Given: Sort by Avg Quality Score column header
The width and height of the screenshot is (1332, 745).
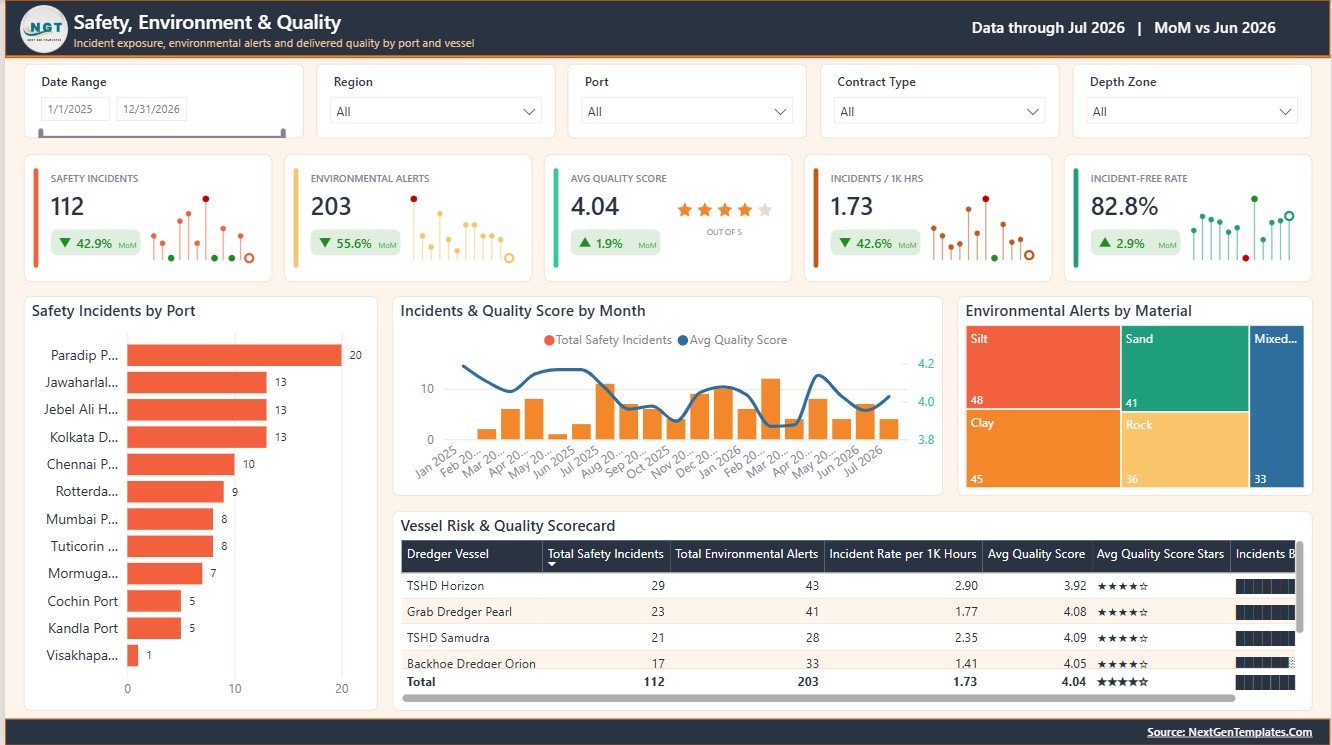Looking at the screenshot, I should 1036,554.
